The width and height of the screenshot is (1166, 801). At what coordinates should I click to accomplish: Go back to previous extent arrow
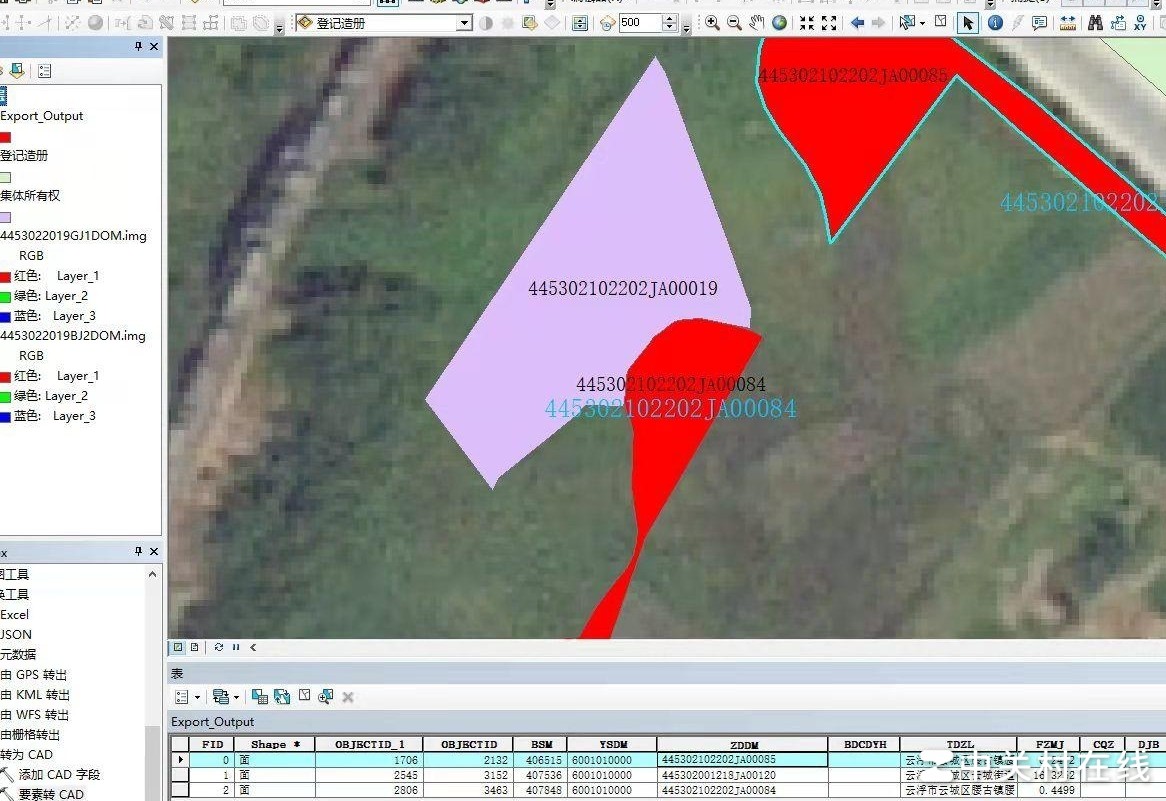coord(857,22)
